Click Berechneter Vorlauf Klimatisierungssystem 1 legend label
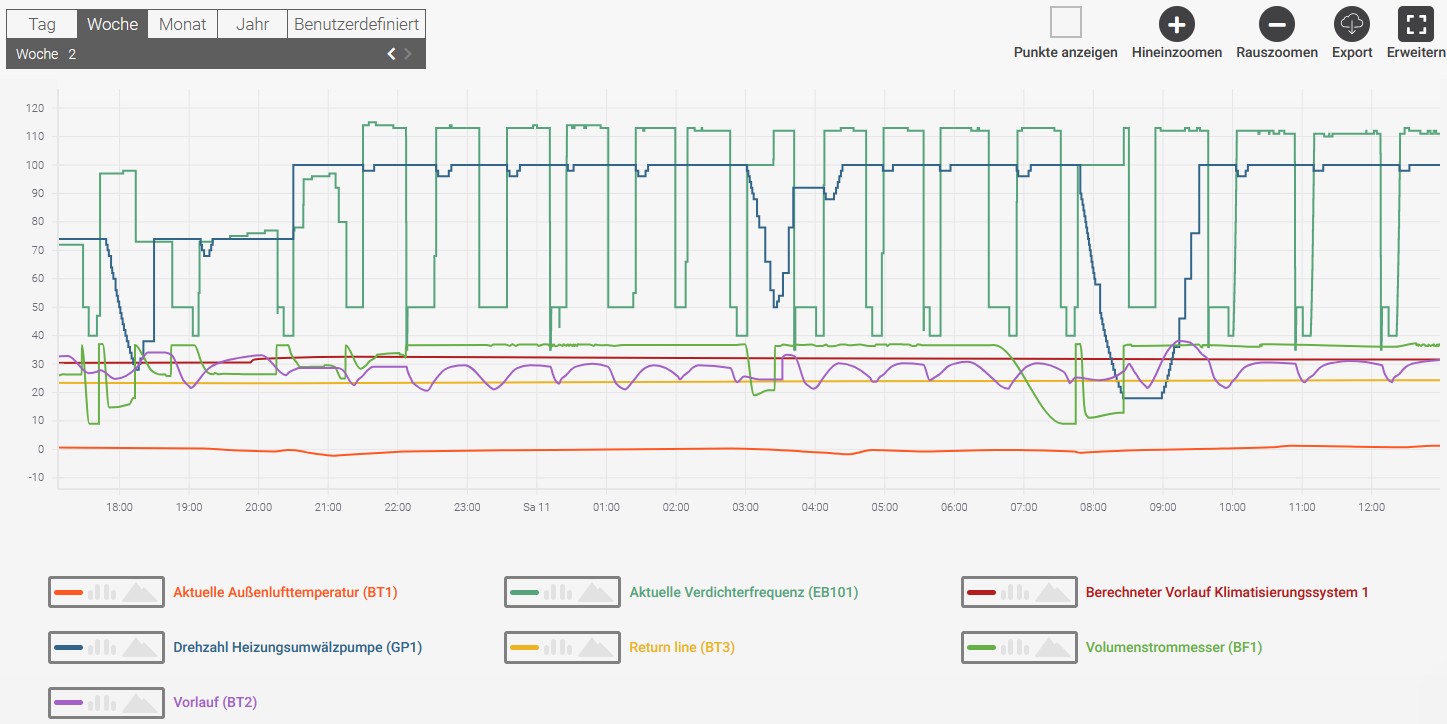Screen dimensions: 1447x724 (1227, 592)
